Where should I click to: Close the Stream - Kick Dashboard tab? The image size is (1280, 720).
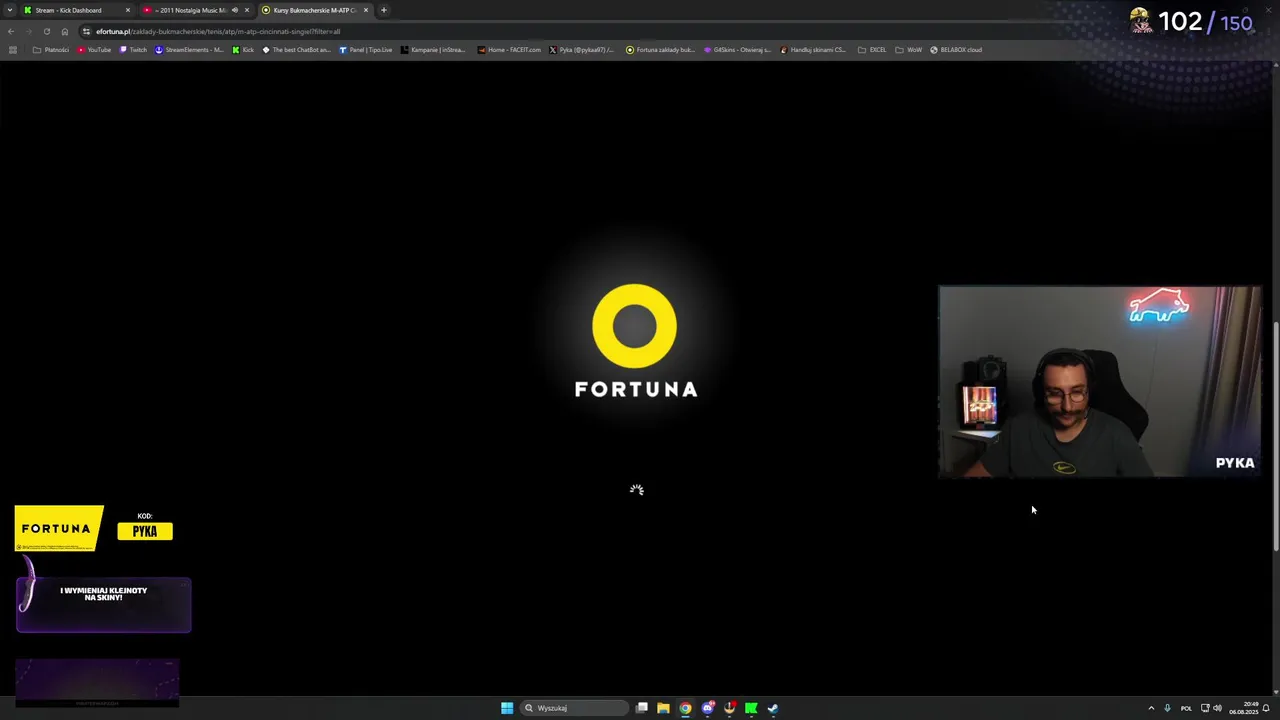(x=128, y=10)
